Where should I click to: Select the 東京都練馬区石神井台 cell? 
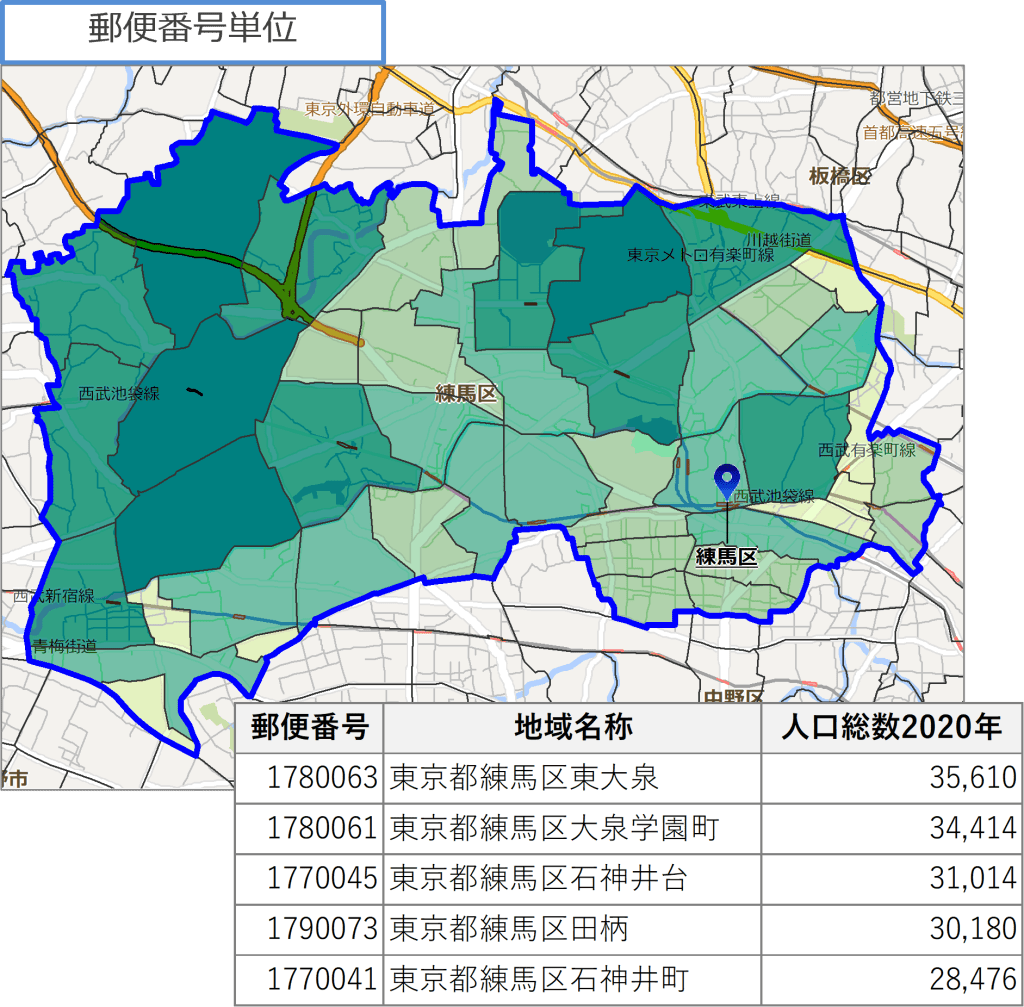pyautogui.click(x=572, y=878)
